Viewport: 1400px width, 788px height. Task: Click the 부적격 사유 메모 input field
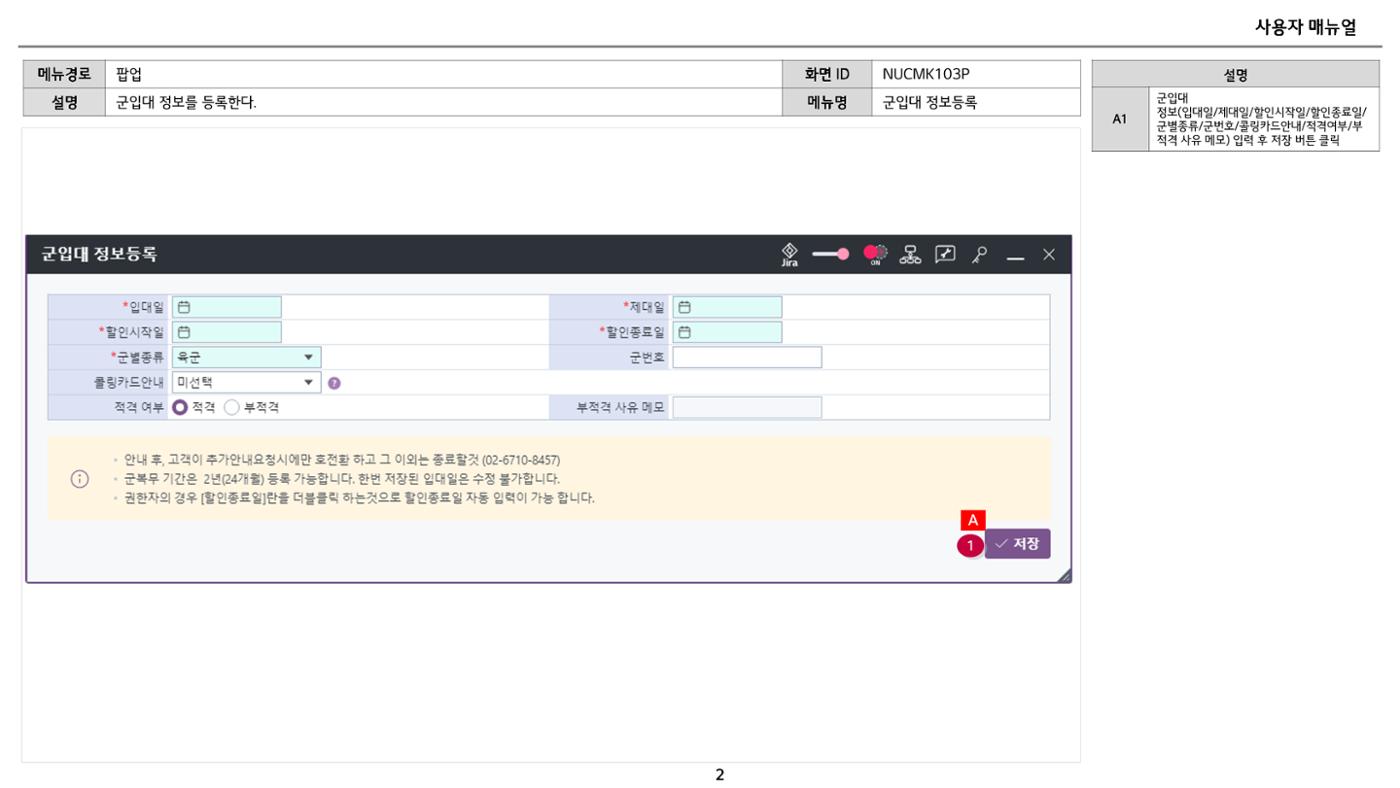[x=747, y=407]
